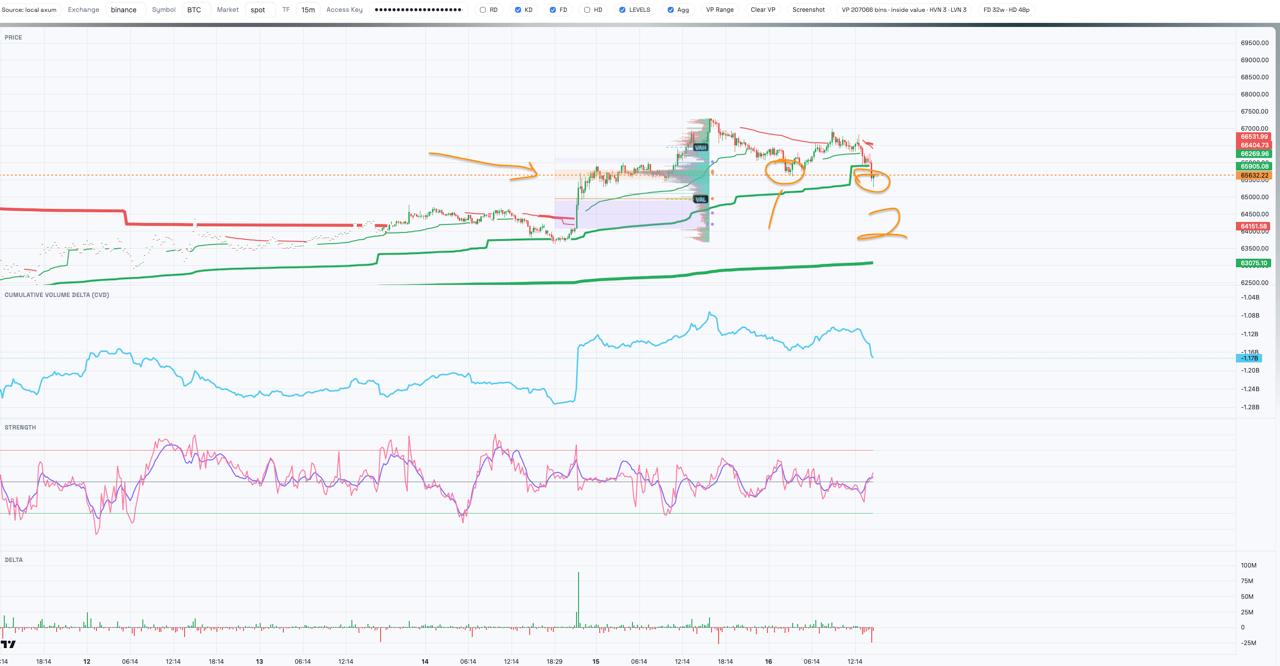Uncheck the KD checkbox
Viewport: 1280px width, 666px height.
(518, 10)
